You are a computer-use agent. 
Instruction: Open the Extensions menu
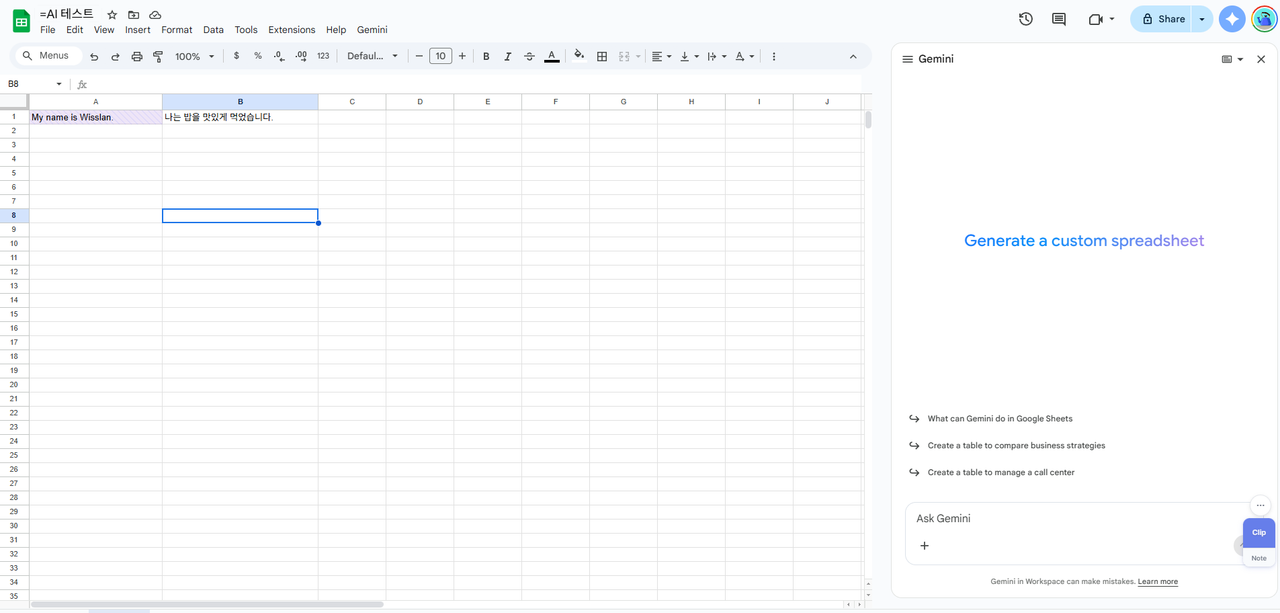(x=291, y=30)
